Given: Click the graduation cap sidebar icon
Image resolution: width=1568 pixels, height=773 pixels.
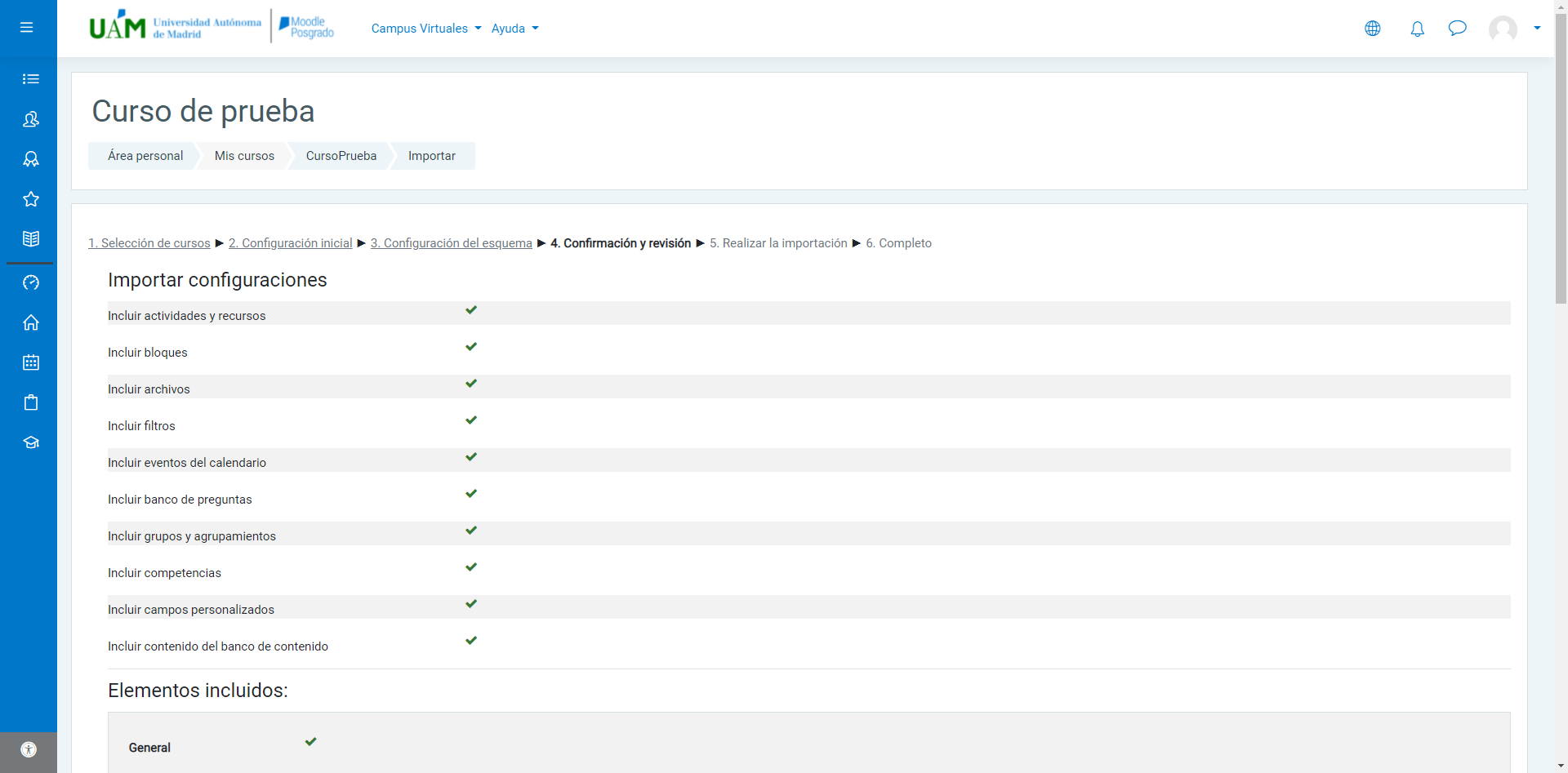Looking at the screenshot, I should click(31, 442).
